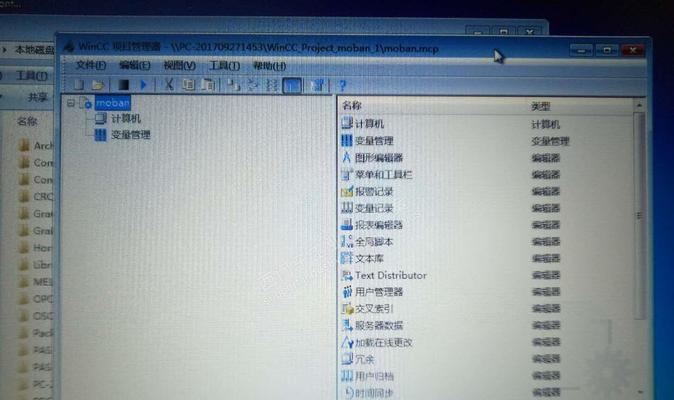Click the 冗余 icon
Image resolution: width=674 pixels, height=400 pixels.
[346, 359]
